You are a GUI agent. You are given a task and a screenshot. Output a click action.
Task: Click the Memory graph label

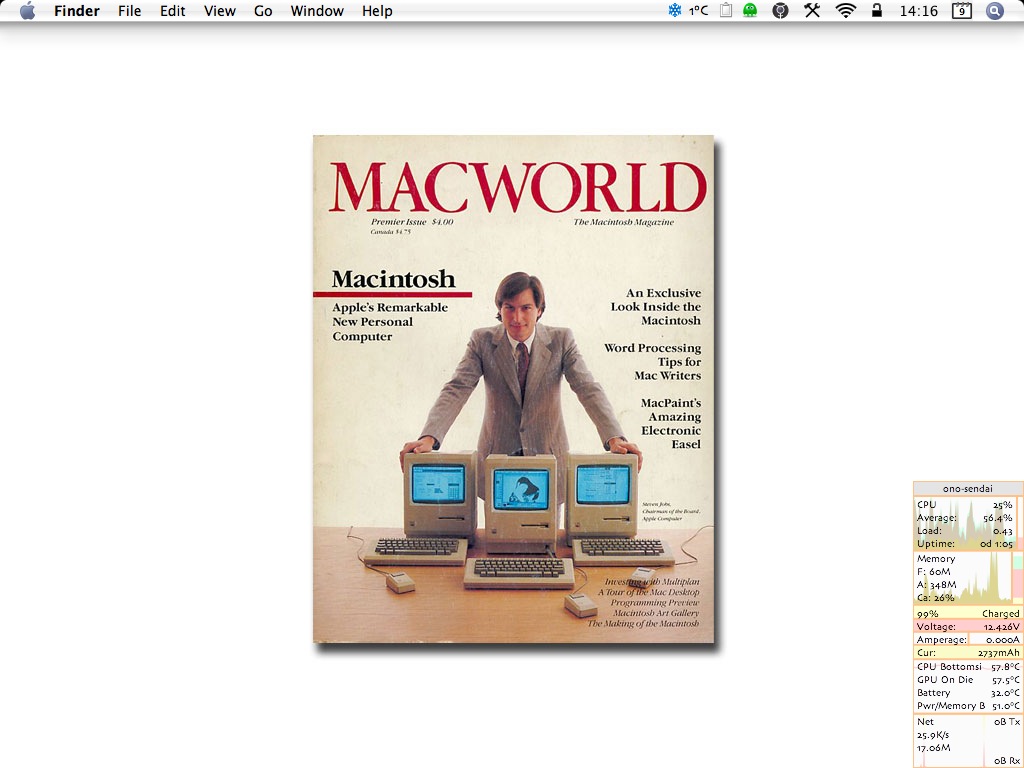(936, 559)
